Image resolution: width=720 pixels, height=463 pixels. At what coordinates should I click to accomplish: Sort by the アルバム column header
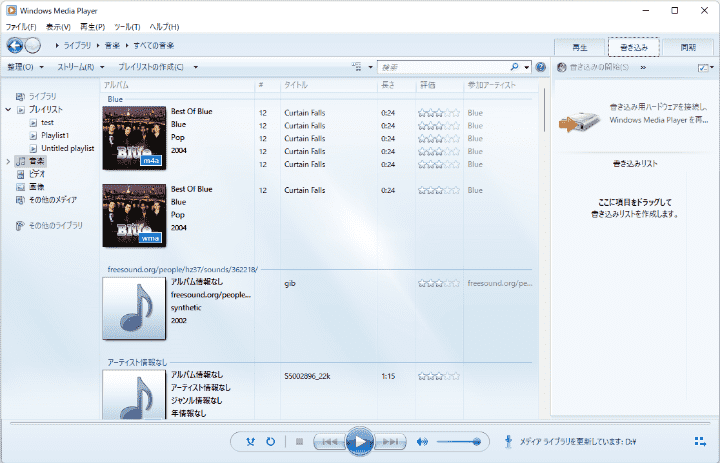[177, 85]
